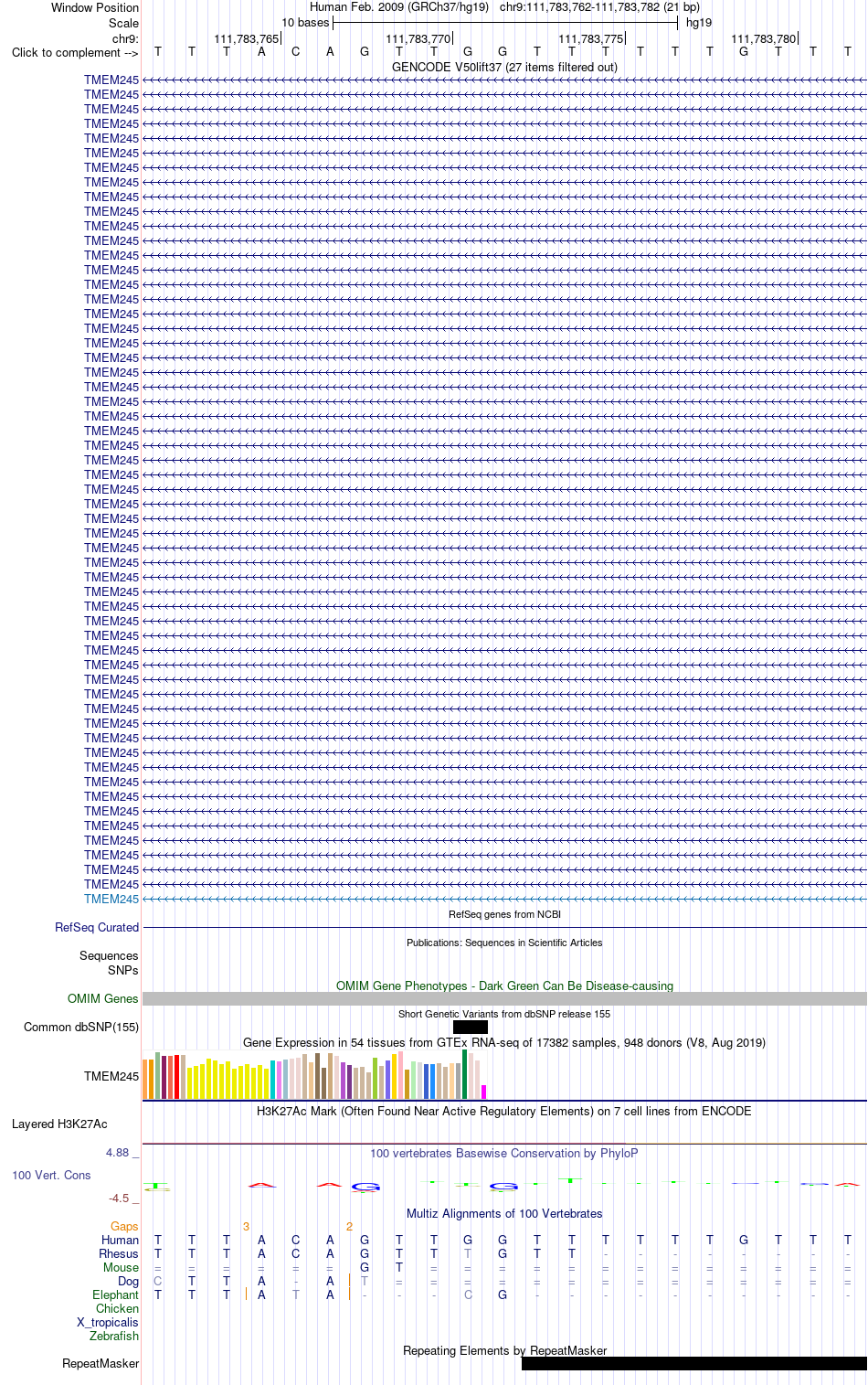Open 'OMIM Gene Phenotypes' track title
This screenshot has width=868, height=1385.
[504, 985]
